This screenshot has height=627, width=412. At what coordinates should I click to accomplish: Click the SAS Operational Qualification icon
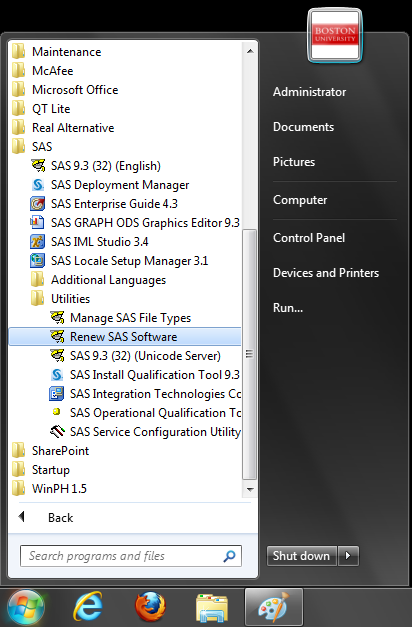click(56, 412)
